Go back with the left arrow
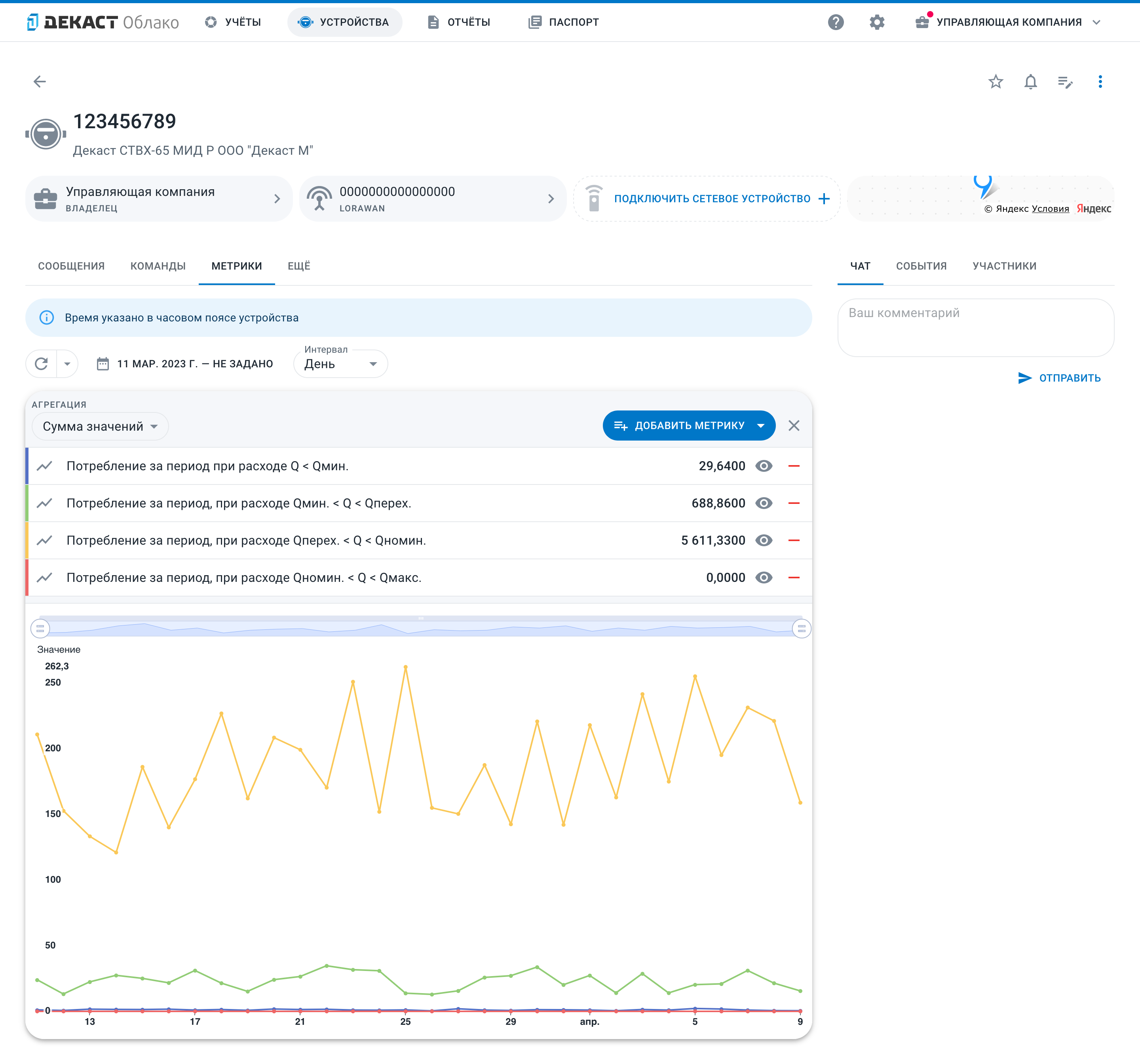The height and width of the screenshot is (1064, 1140). pos(40,82)
